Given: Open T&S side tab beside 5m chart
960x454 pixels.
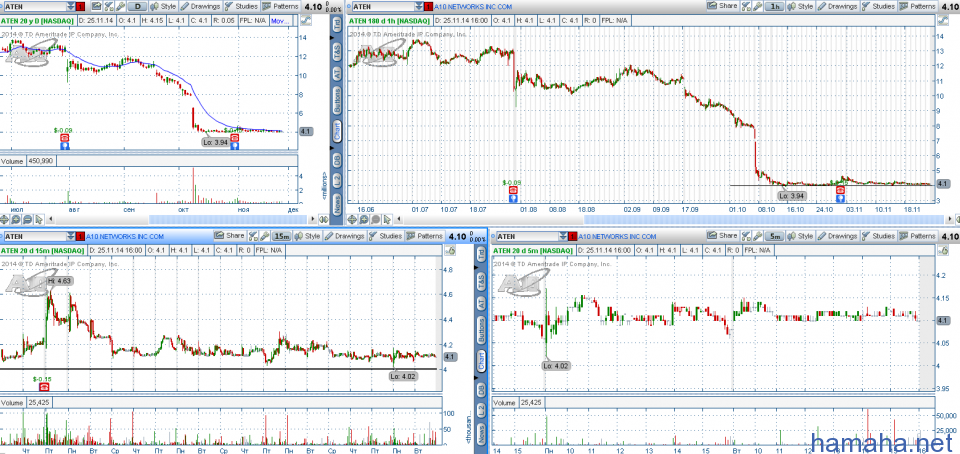Looking at the screenshot, I should 481,281.
